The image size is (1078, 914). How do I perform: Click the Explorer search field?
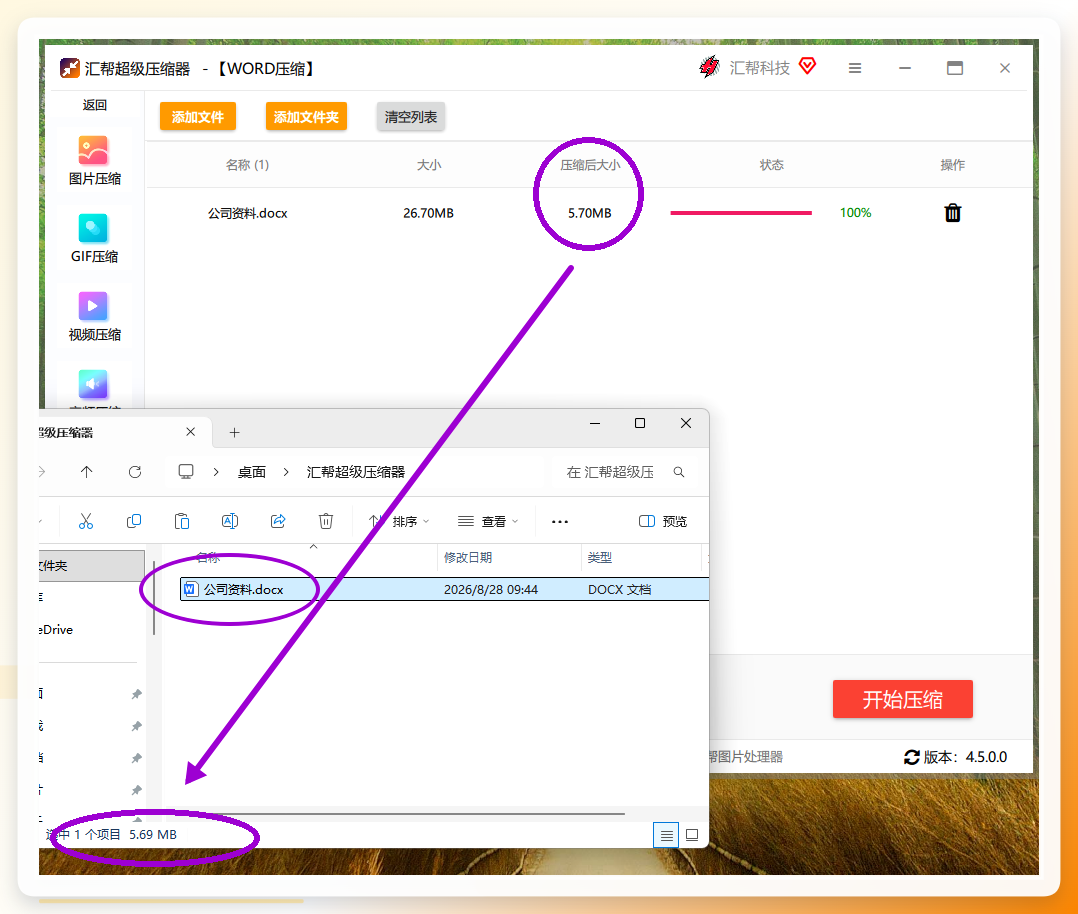click(x=622, y=472)
